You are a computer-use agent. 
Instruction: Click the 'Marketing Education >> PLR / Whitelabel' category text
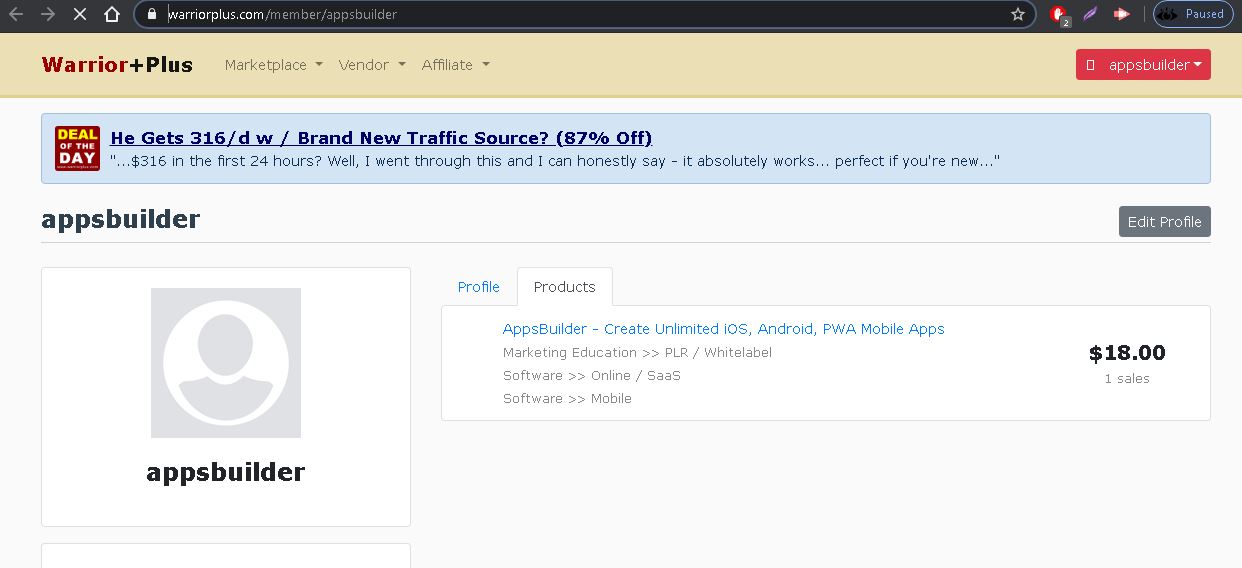click(x=637, y=353)
